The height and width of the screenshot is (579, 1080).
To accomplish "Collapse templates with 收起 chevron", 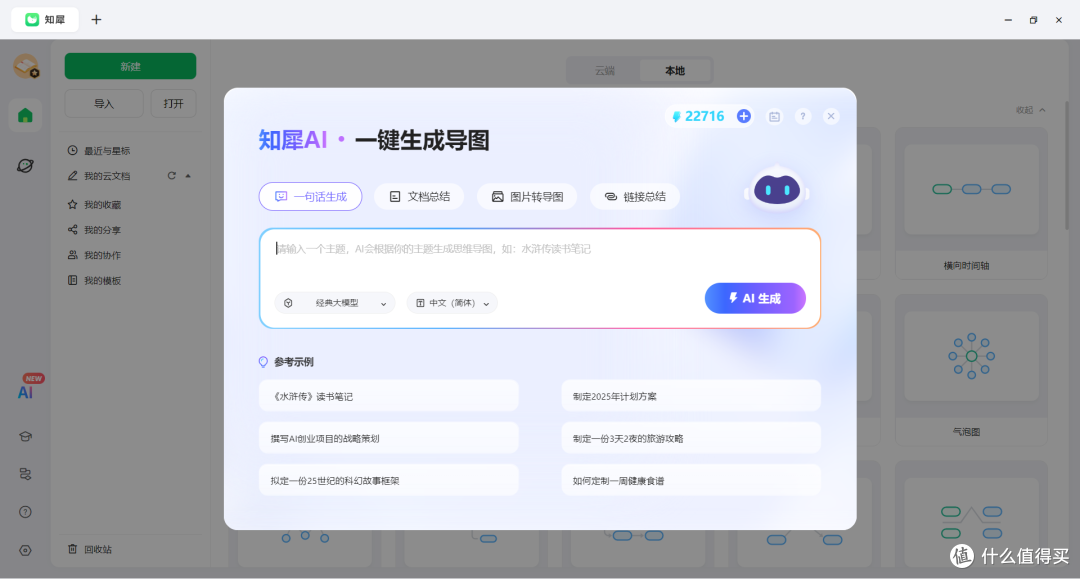I will (1030, 110).
